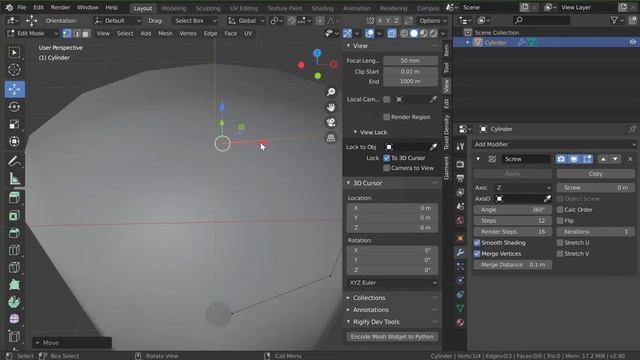The height and width of the screenshot is (360, 640).
Task: Open the Axis Z dropdown
Action: (x=523, y=188)
